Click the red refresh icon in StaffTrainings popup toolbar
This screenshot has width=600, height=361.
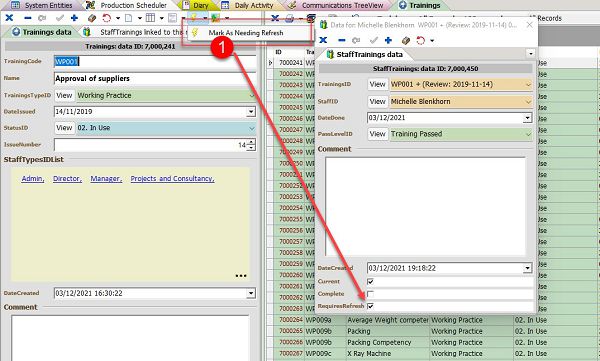tap(421, 40)
